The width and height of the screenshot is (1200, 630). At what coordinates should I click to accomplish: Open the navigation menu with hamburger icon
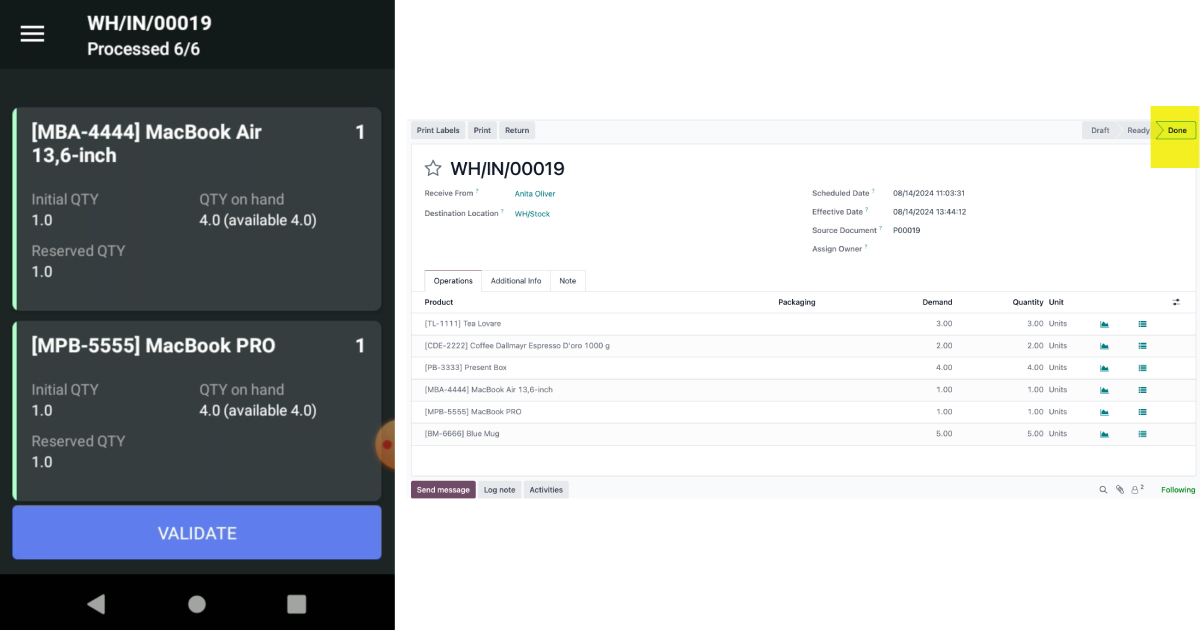tap(32, 33)
